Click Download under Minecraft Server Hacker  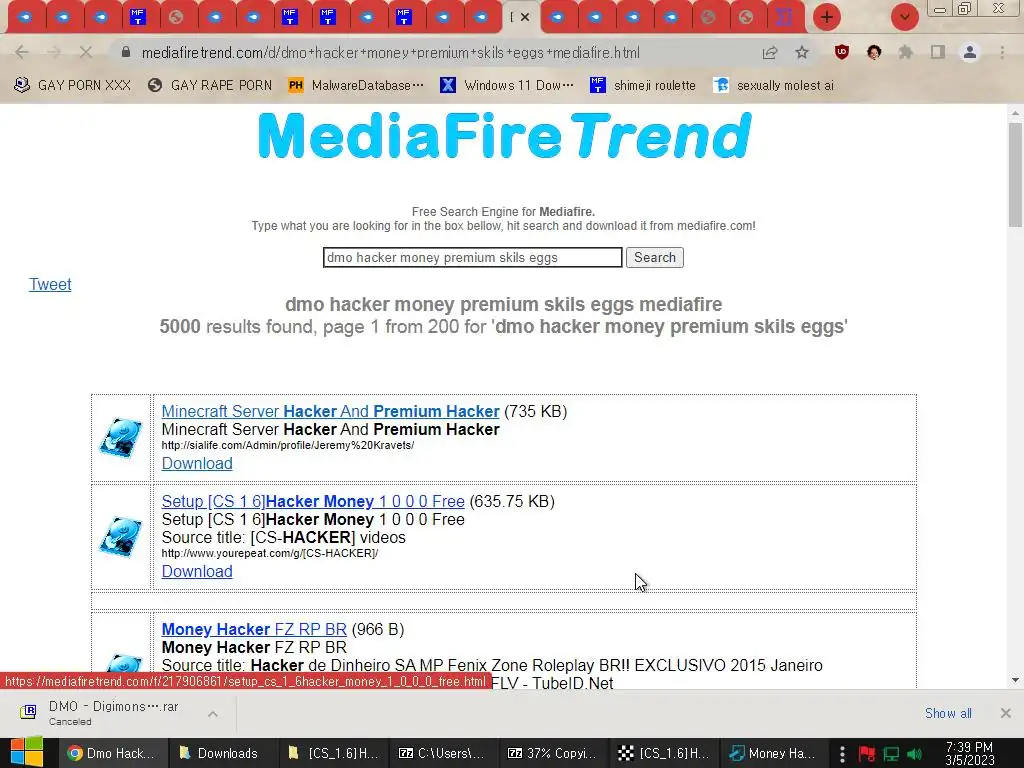(197, 464)
